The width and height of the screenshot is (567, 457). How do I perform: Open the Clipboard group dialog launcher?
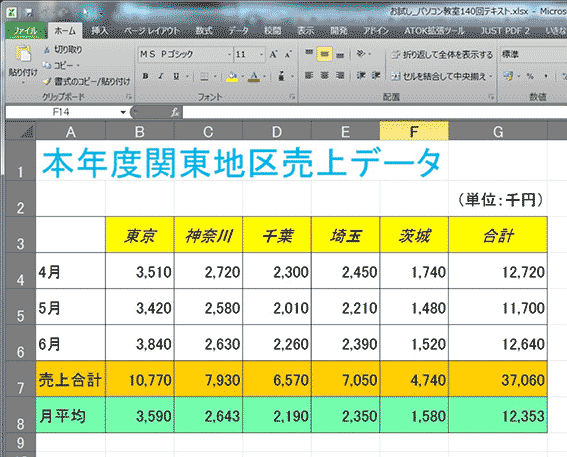click(128, 97)
